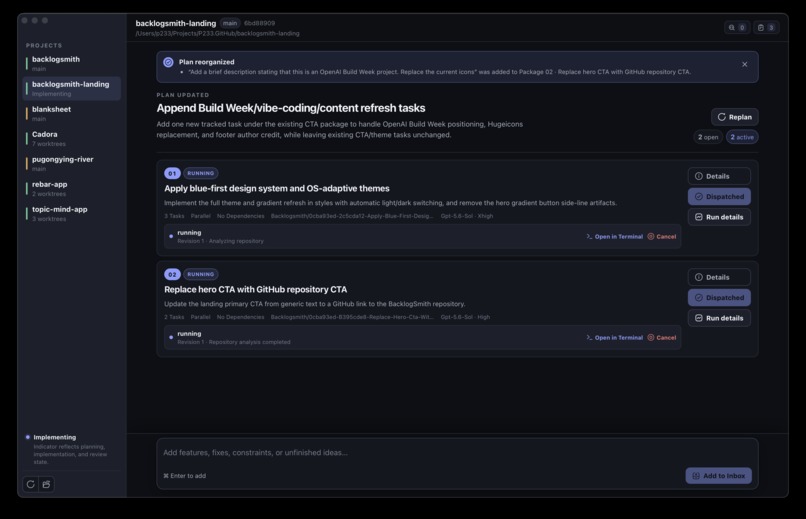The height and width of the screenshot is (519, 806).
Task: Open Details for Apply blue-first design system
Action: [x=719, y=176]
